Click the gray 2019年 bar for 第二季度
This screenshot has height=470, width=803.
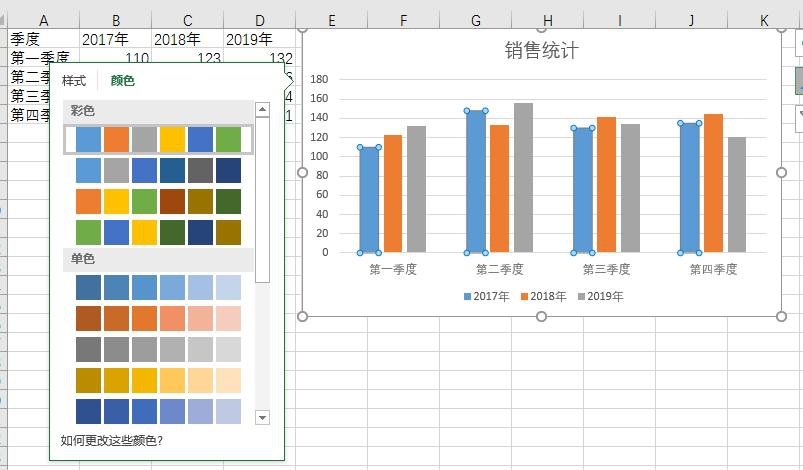point(523,178)
